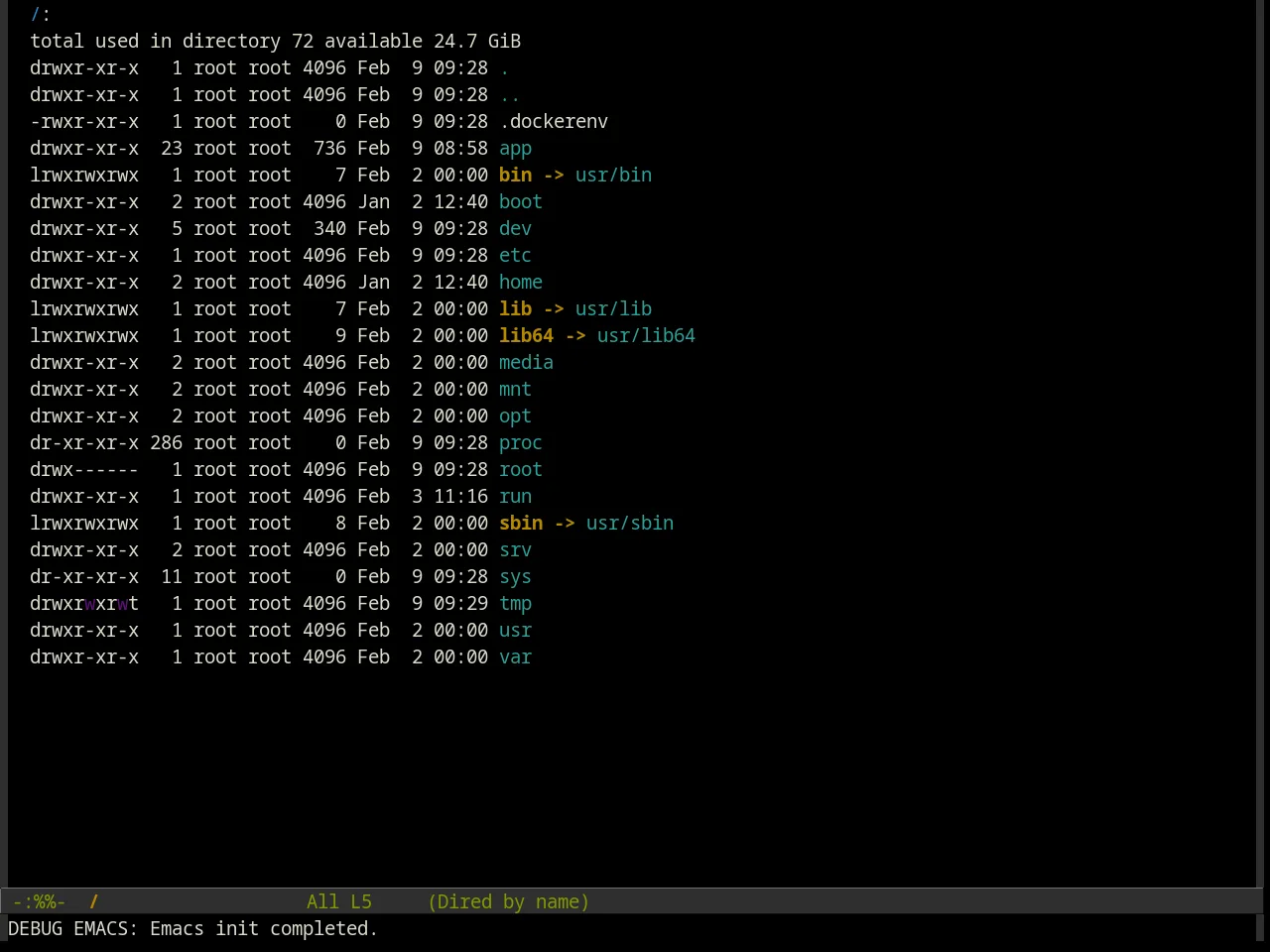Open the app directory entry
Viewport: 1270px width, 952px height.
[515, 148]
